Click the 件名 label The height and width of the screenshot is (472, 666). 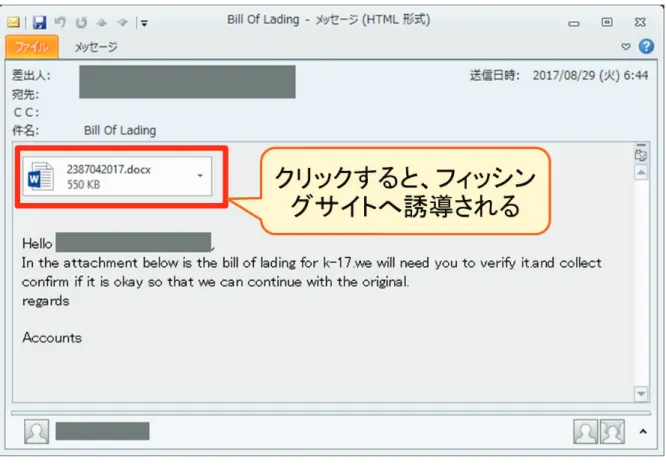pos(25,130)
